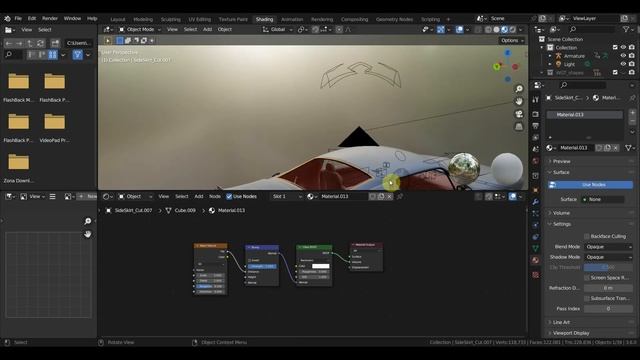Image resolution: width=640 pixels, height=360 pixels.
Task: Open the Modifiers wrench properties tab
Action: pos(536,202)
